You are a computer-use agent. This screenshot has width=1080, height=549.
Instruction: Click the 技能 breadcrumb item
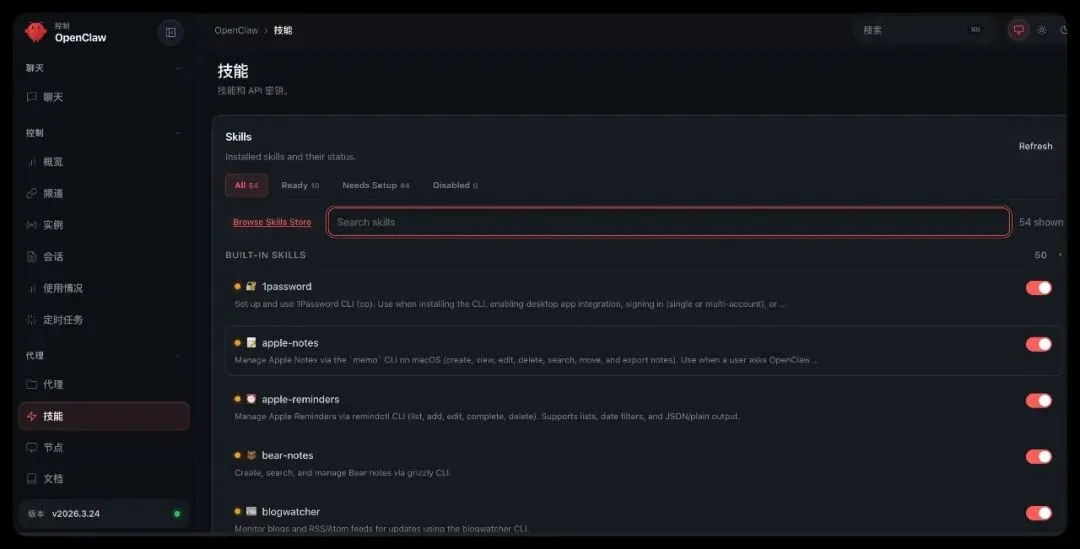pyautogui.click(x=283, y=30)
